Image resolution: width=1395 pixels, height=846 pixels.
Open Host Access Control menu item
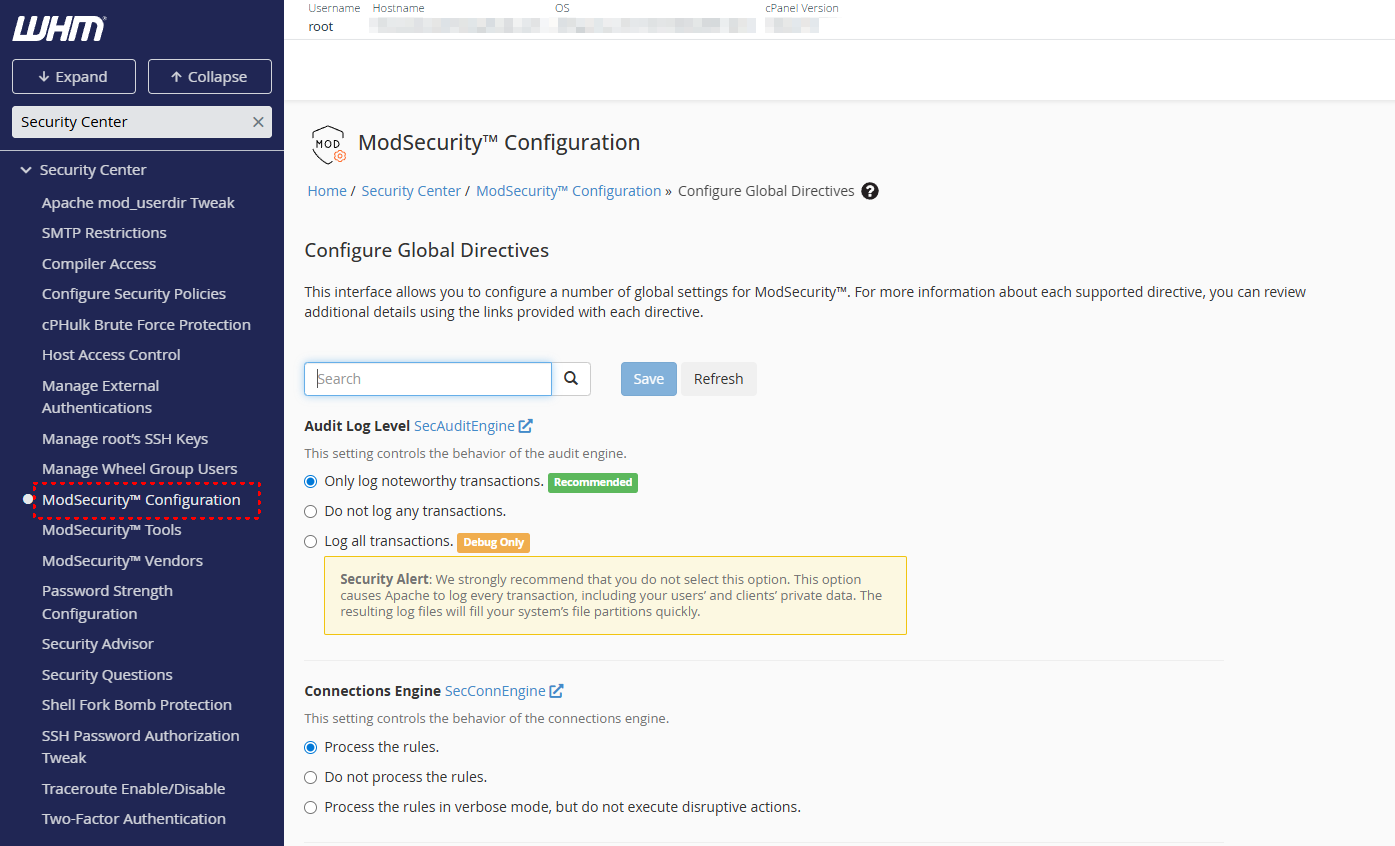[111, 355]
